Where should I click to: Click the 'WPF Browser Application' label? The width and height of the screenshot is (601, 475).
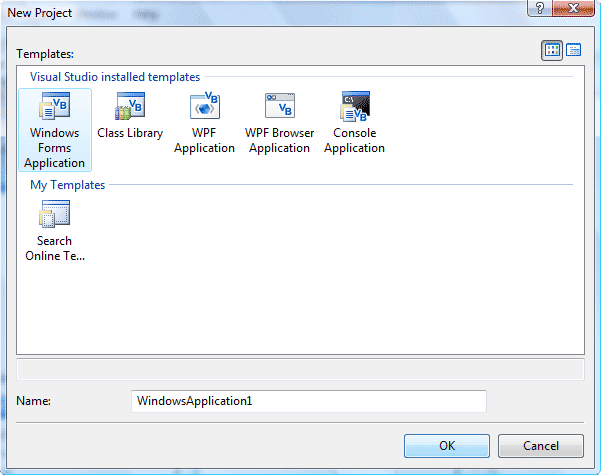pyautogui.click(x=279, y=141)
